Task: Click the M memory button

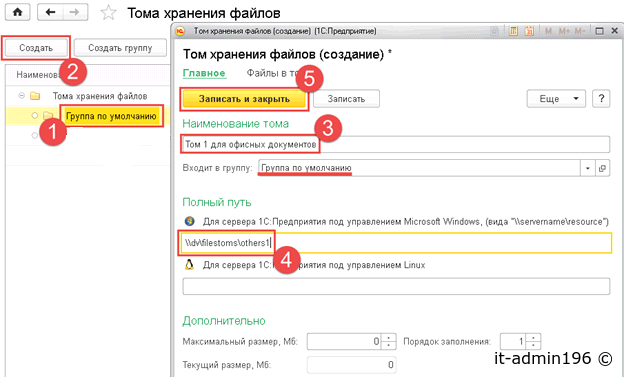Action: coord(548,31)
